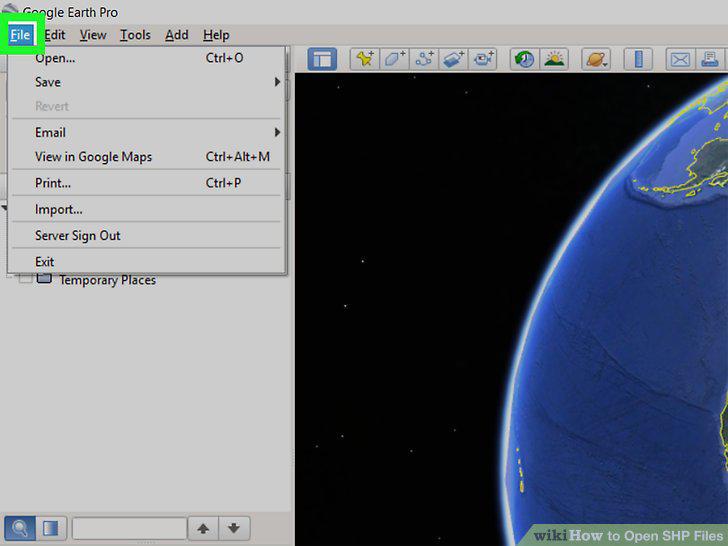Open the Help menu

[x=216, y=35]
